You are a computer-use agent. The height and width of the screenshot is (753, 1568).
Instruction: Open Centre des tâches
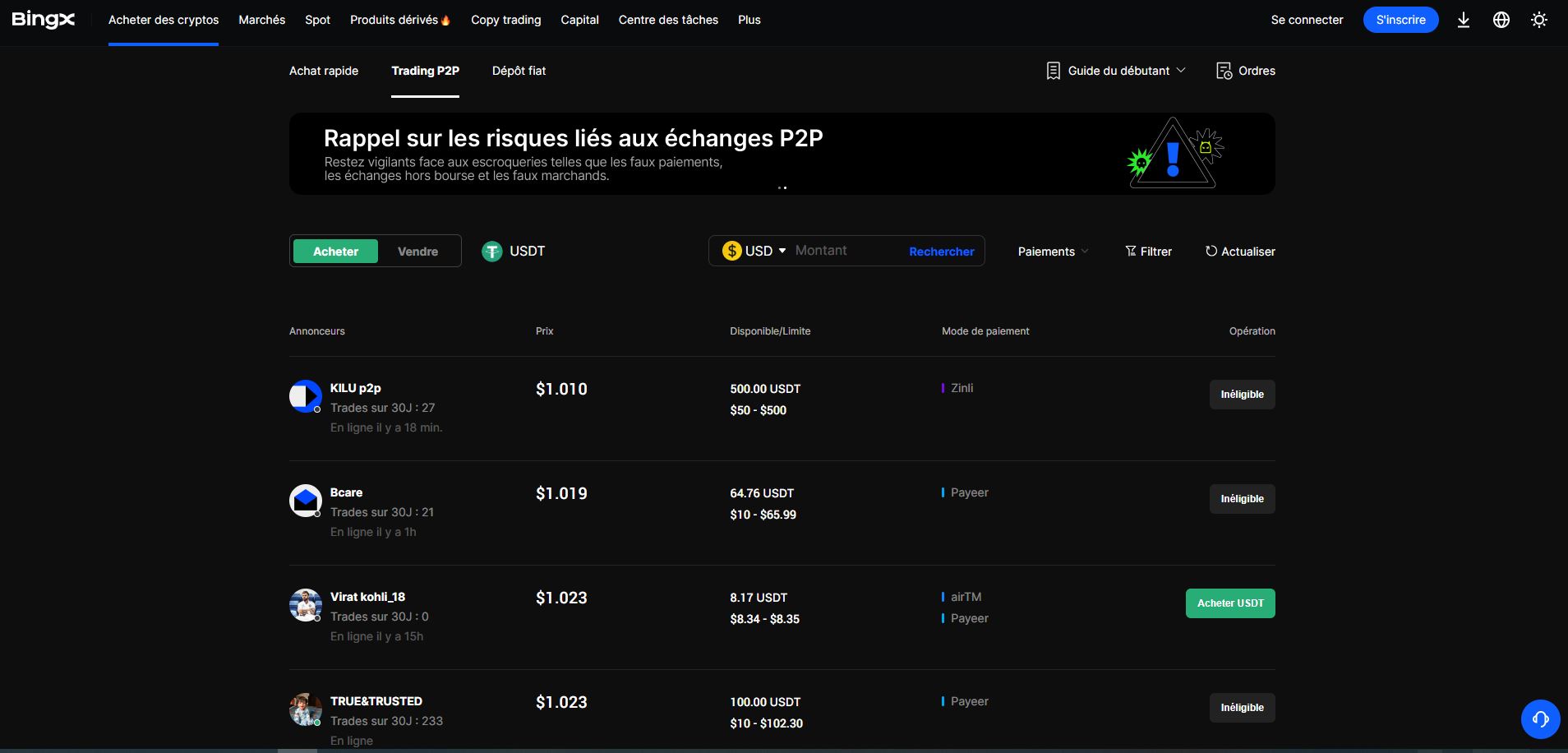click(668, 20)
